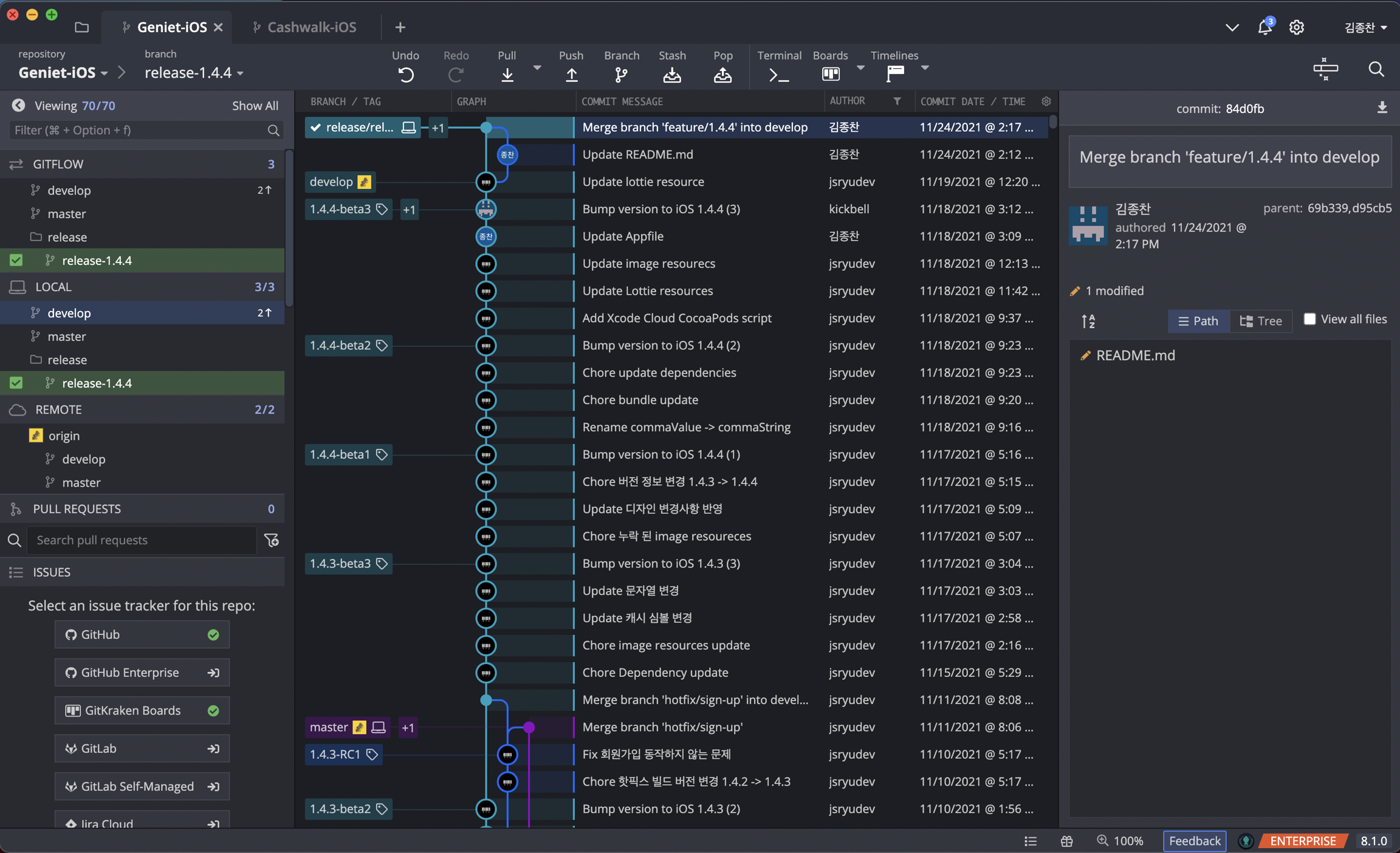Viewport: 1400px width, 853px height.
Task: Expand the Pull options dropdown arrow
Action: (537, 68)
